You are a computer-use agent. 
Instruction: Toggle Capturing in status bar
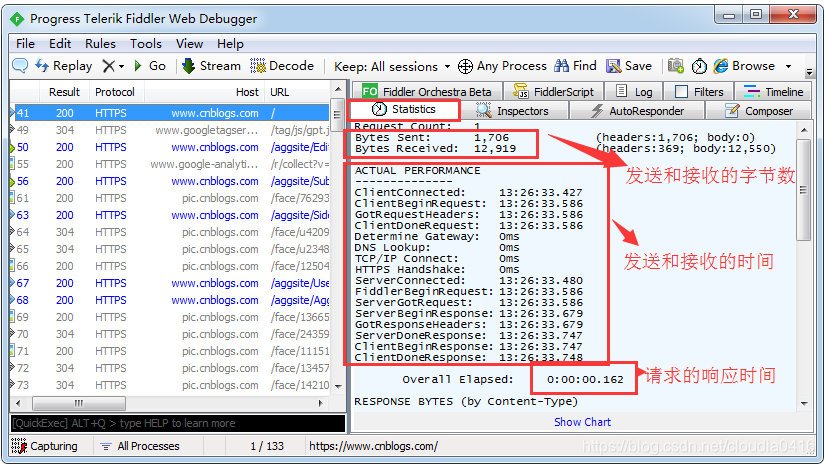coord(44,446)
